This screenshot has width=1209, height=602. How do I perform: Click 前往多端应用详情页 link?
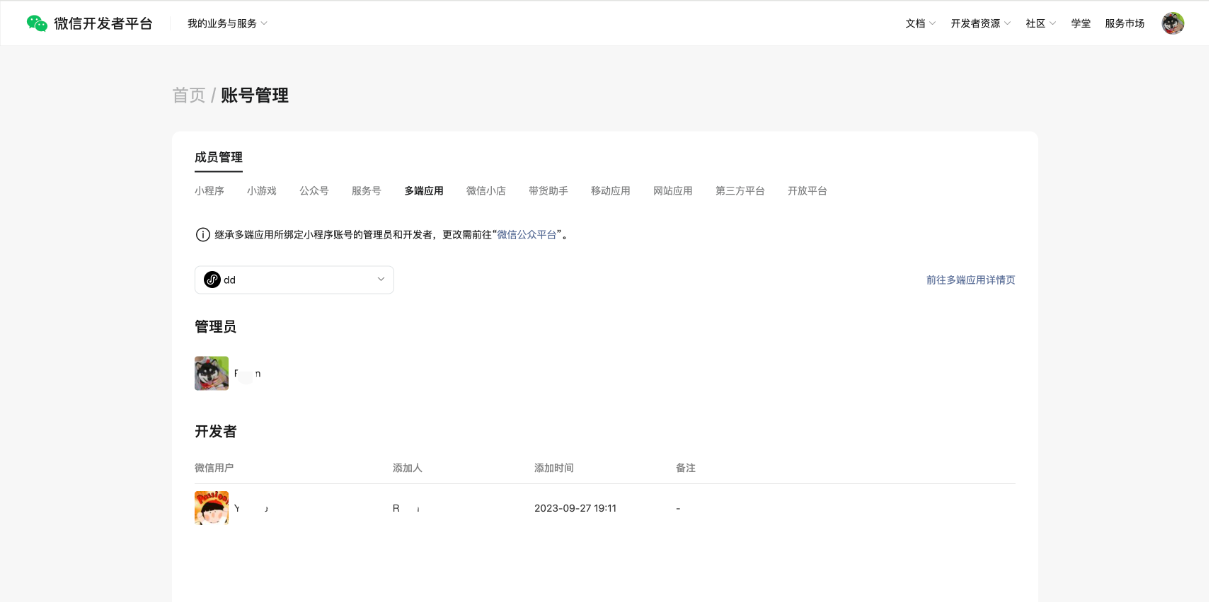click(970, 280)
